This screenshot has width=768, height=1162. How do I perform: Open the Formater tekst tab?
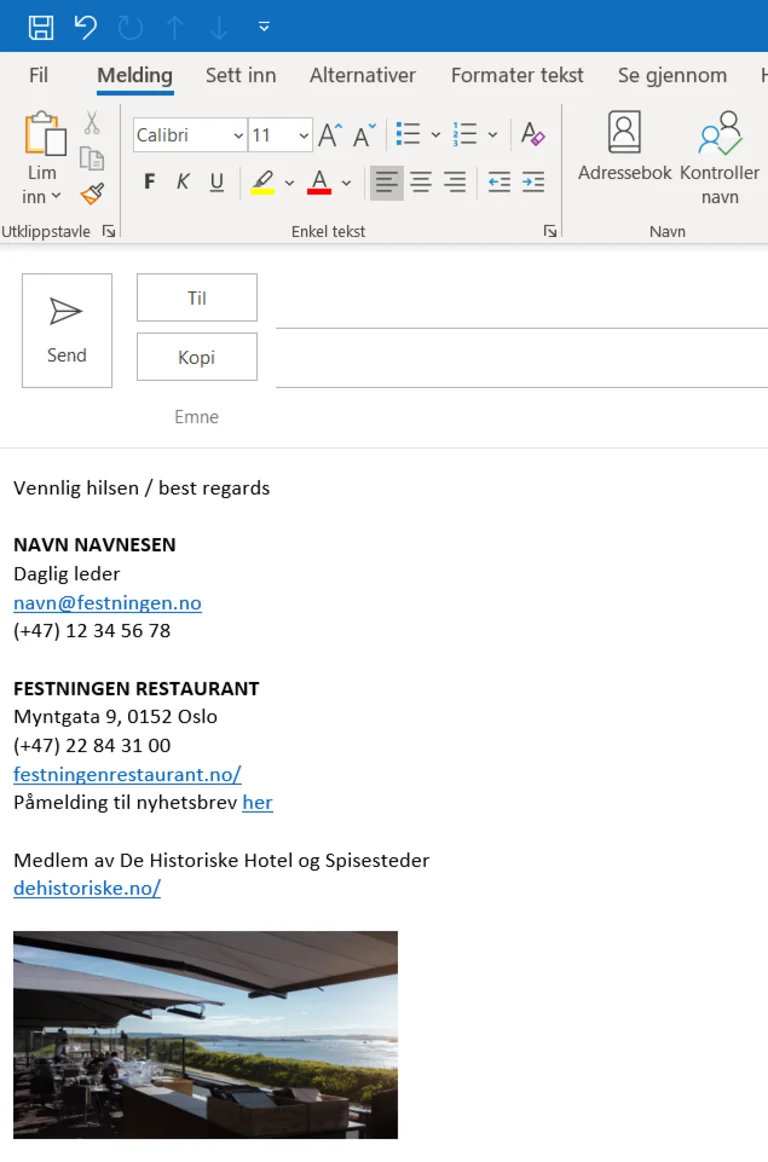click(517, 76)
